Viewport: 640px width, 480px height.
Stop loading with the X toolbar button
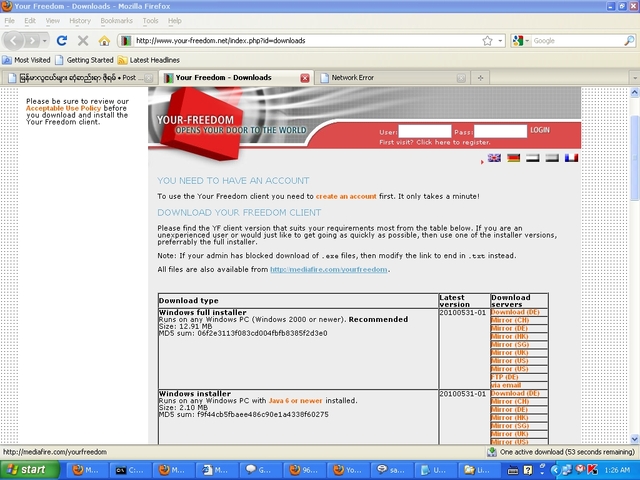(x=83, y=40)
